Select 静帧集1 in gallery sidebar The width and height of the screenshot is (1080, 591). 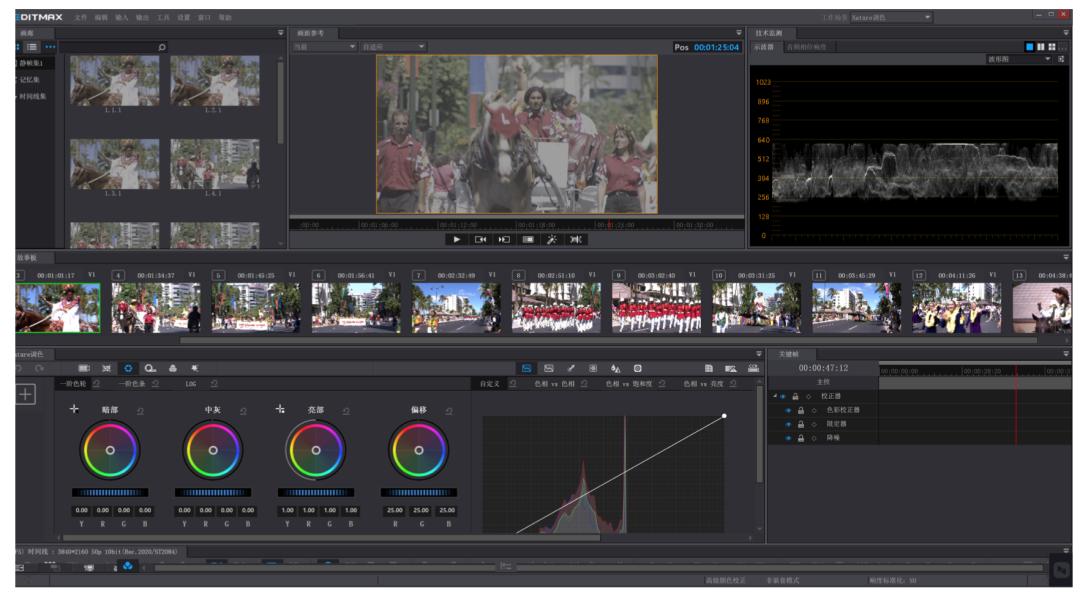coord(30,63)
